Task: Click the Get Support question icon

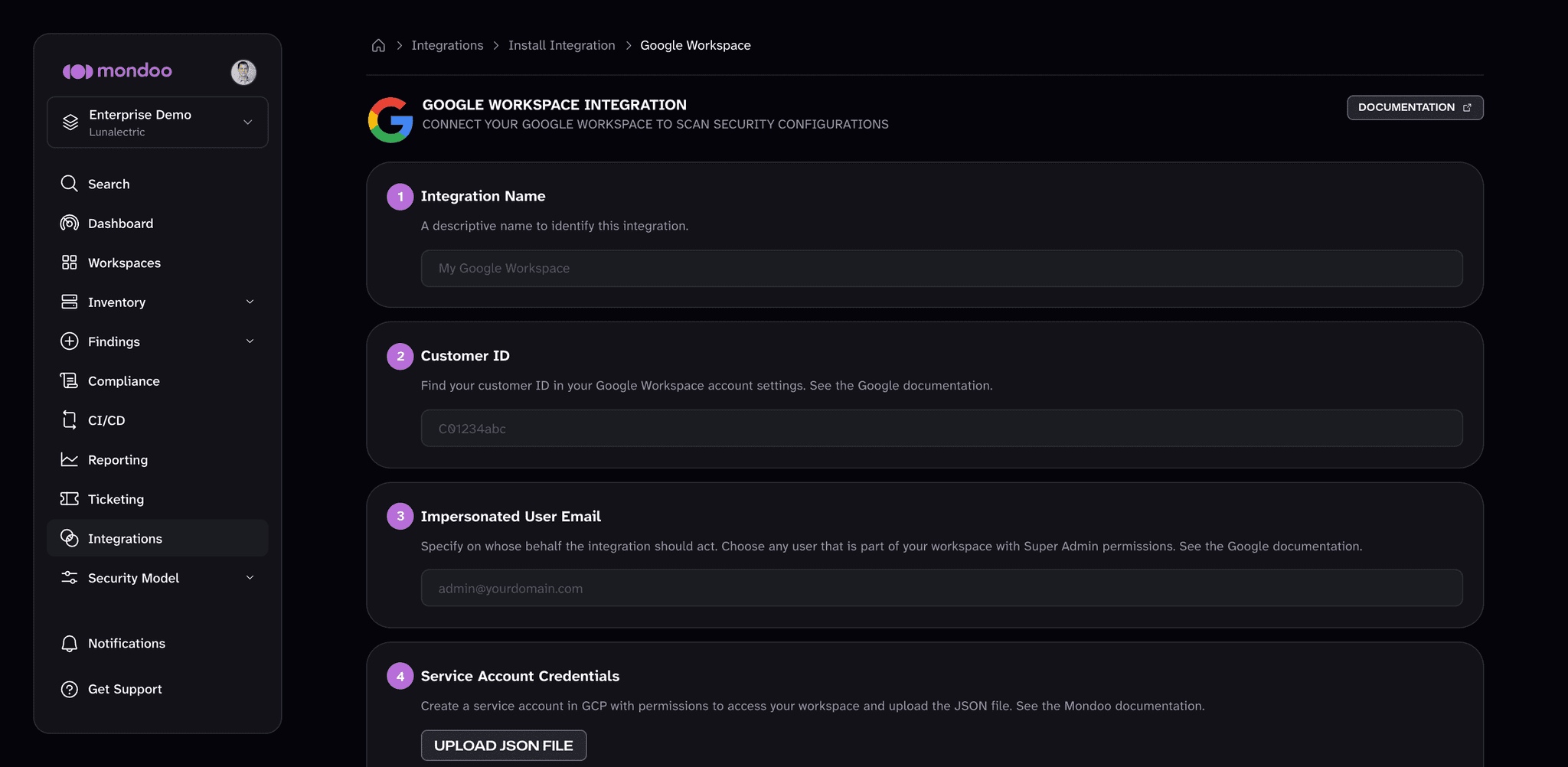Action: point(69,689)
